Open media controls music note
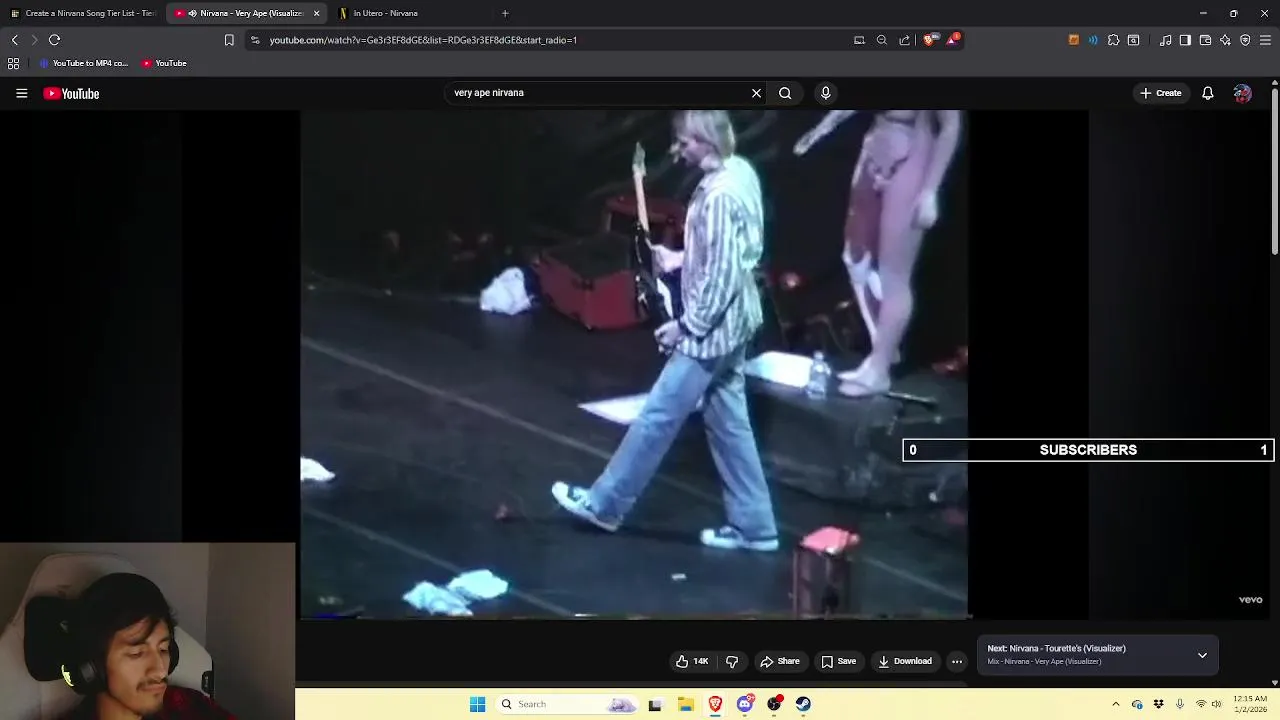1280x720 pixels. coord(1165,40)
